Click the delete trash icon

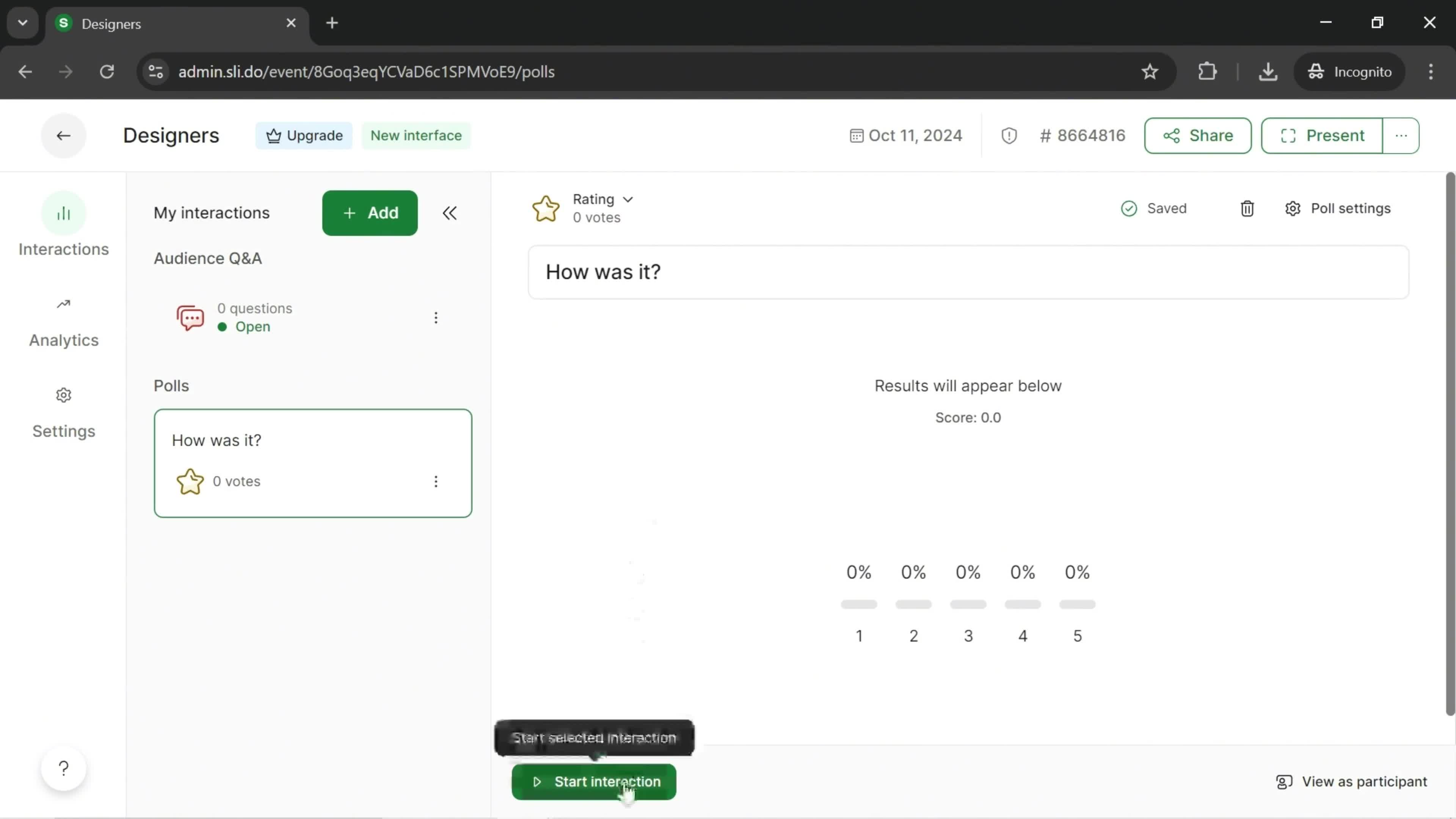1247,208
